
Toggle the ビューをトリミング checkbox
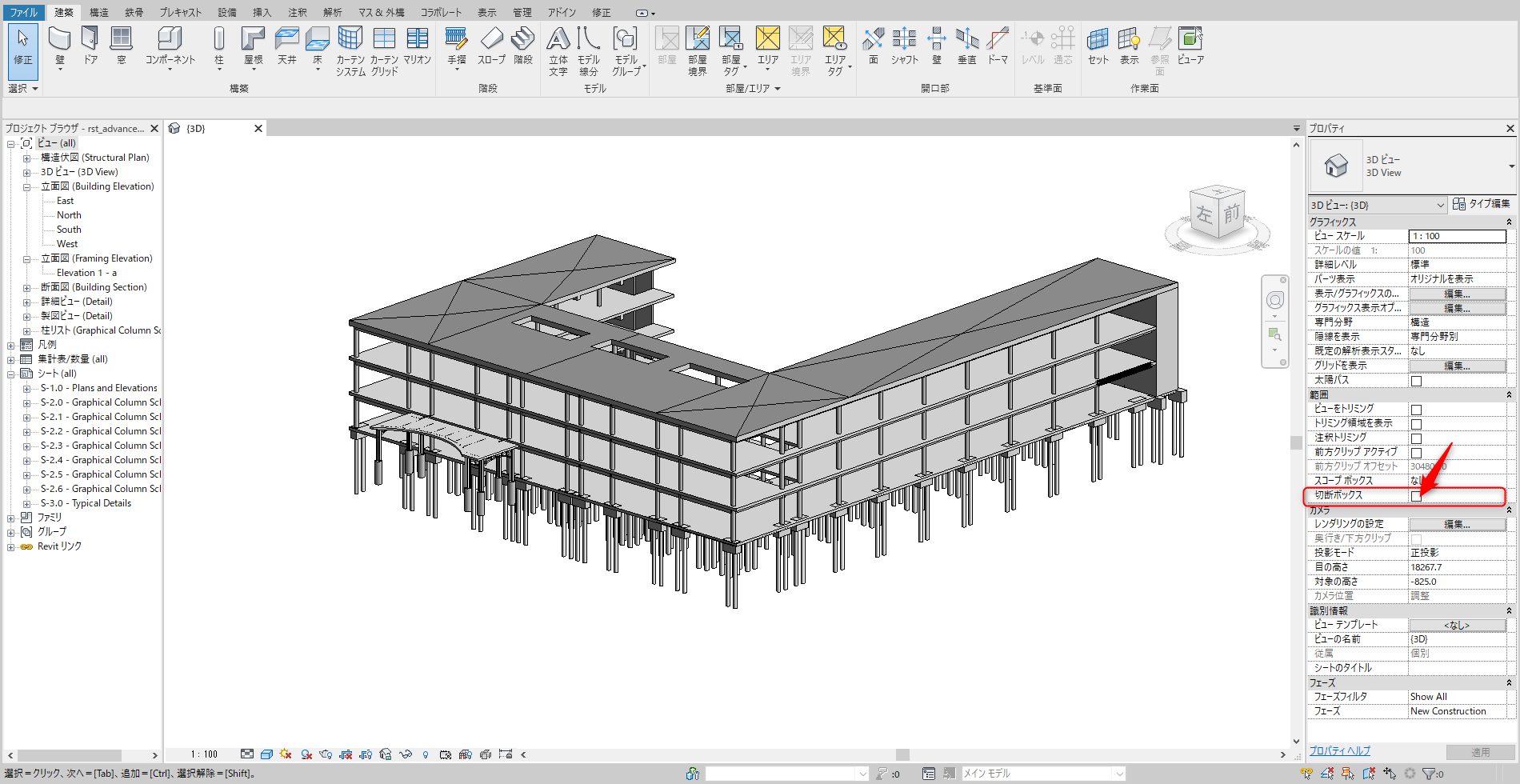pyautogui.click(x=1416, y=410)
